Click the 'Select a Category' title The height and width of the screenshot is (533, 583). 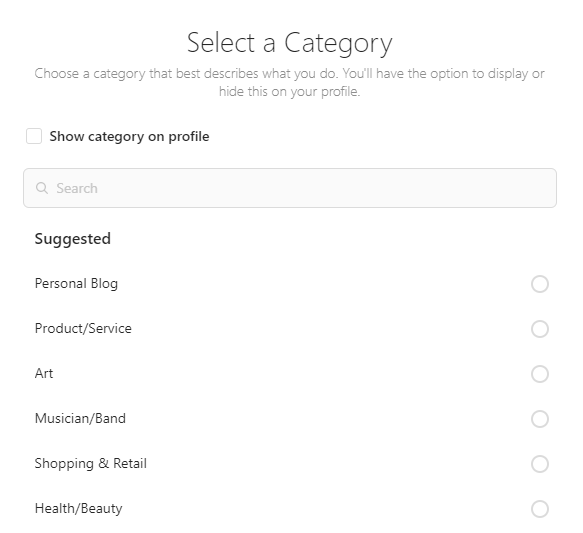point(290,43)
